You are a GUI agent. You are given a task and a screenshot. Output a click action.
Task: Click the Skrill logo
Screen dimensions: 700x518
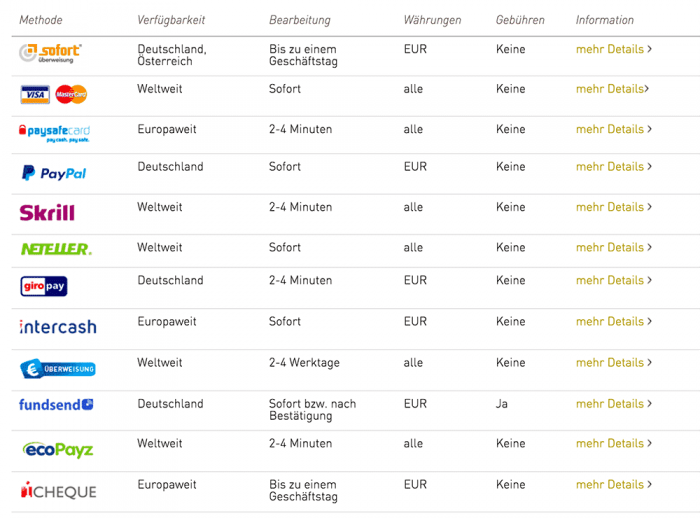click(x=47, y=213)
